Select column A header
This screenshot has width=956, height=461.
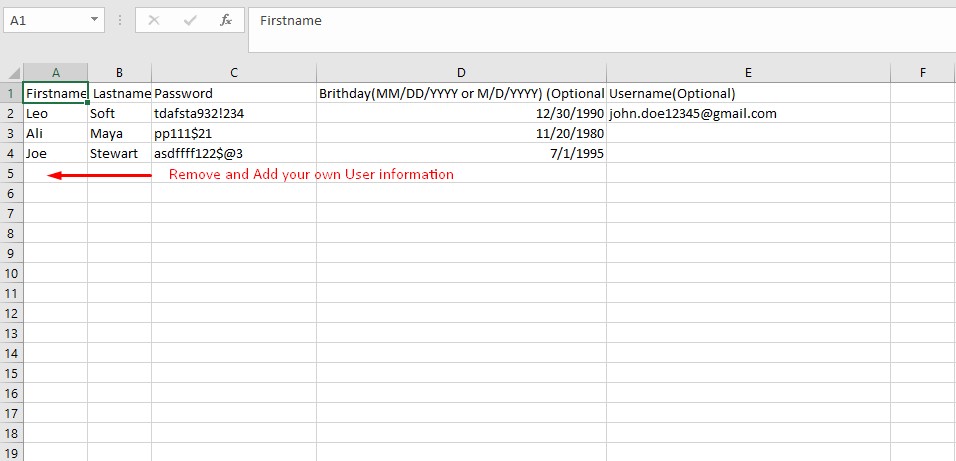click(55, 73)
